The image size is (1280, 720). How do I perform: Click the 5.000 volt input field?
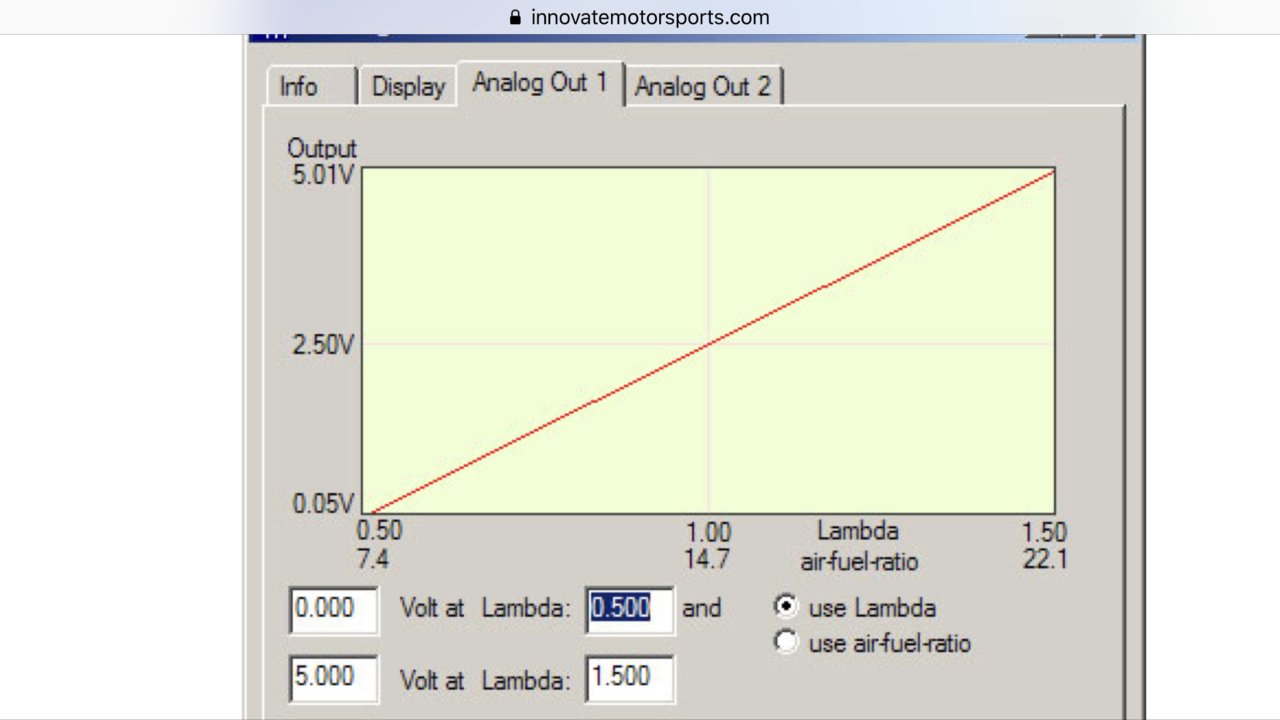(x=334, y=679)
